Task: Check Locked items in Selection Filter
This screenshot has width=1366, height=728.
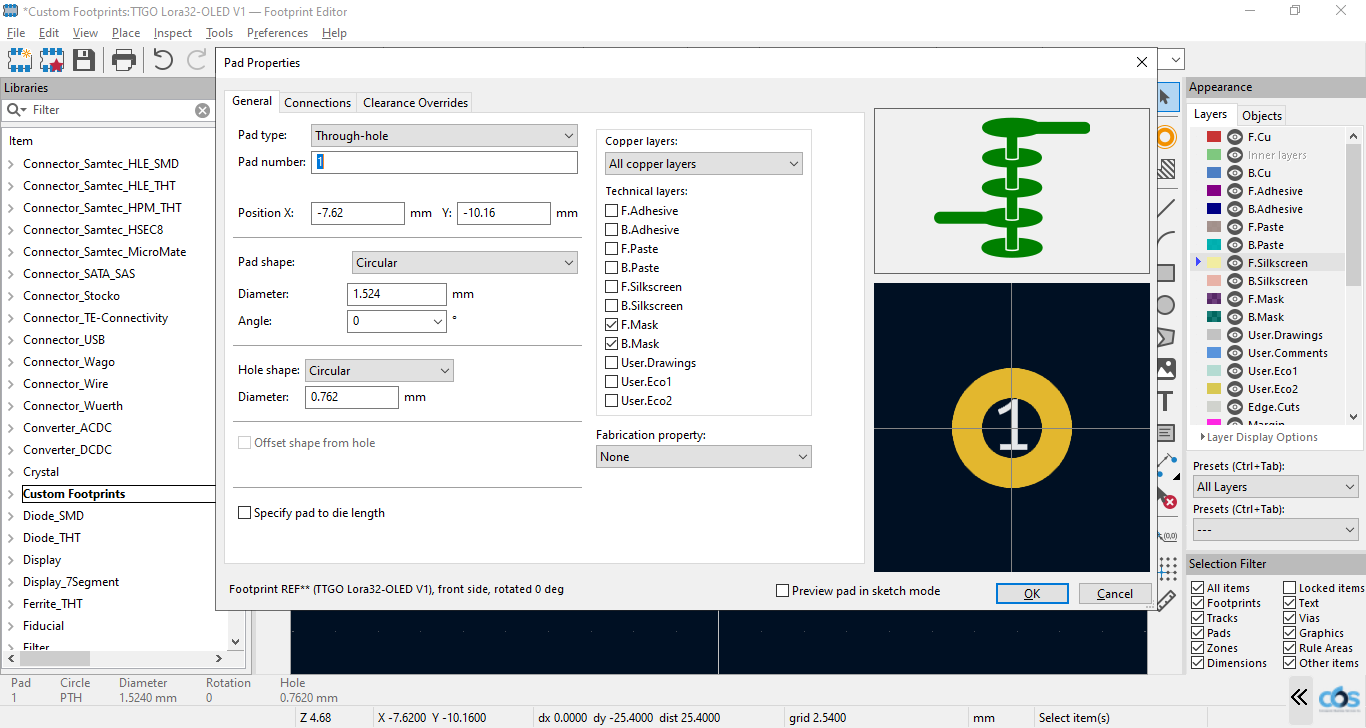Action: (1290, 588)
